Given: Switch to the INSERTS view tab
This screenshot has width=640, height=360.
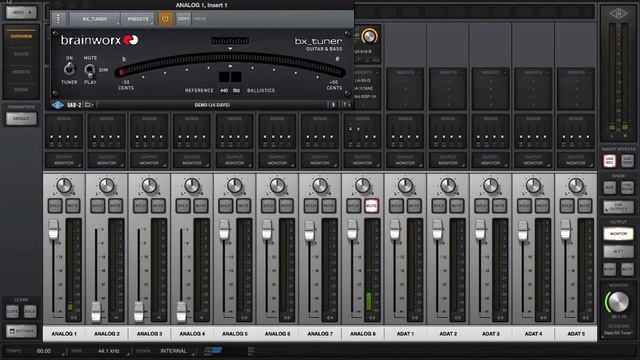Looking at the screenshot, I should pos(21,72).
